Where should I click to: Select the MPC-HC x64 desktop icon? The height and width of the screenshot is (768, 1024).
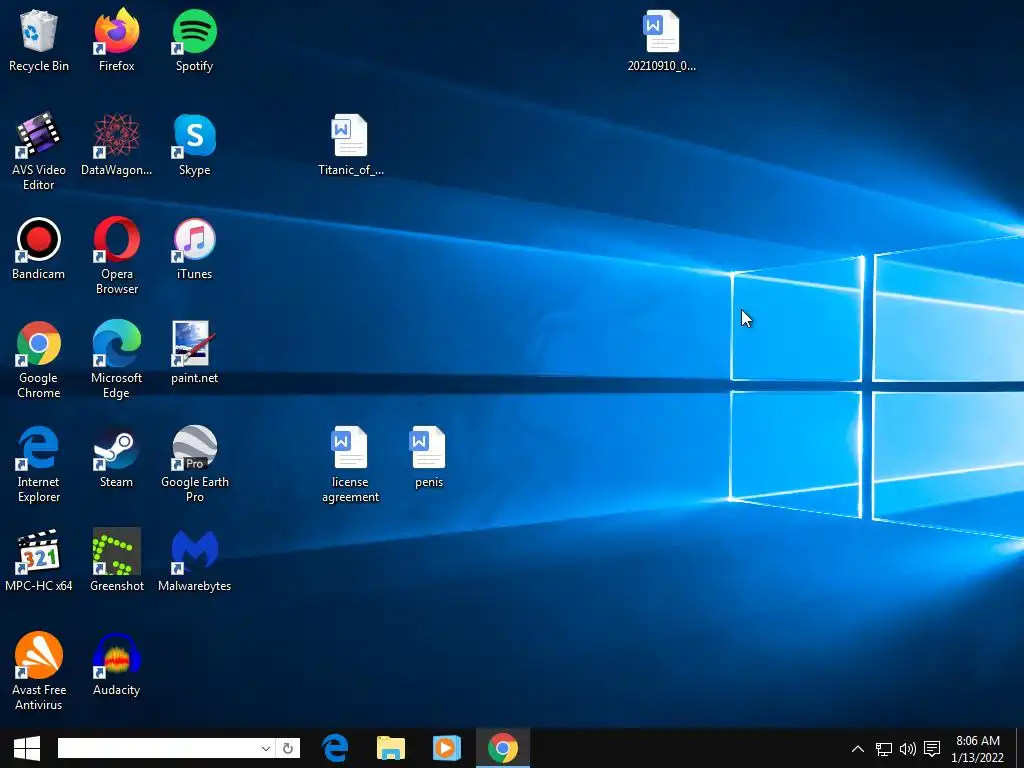pyautogui.click(x=39, y=560)
